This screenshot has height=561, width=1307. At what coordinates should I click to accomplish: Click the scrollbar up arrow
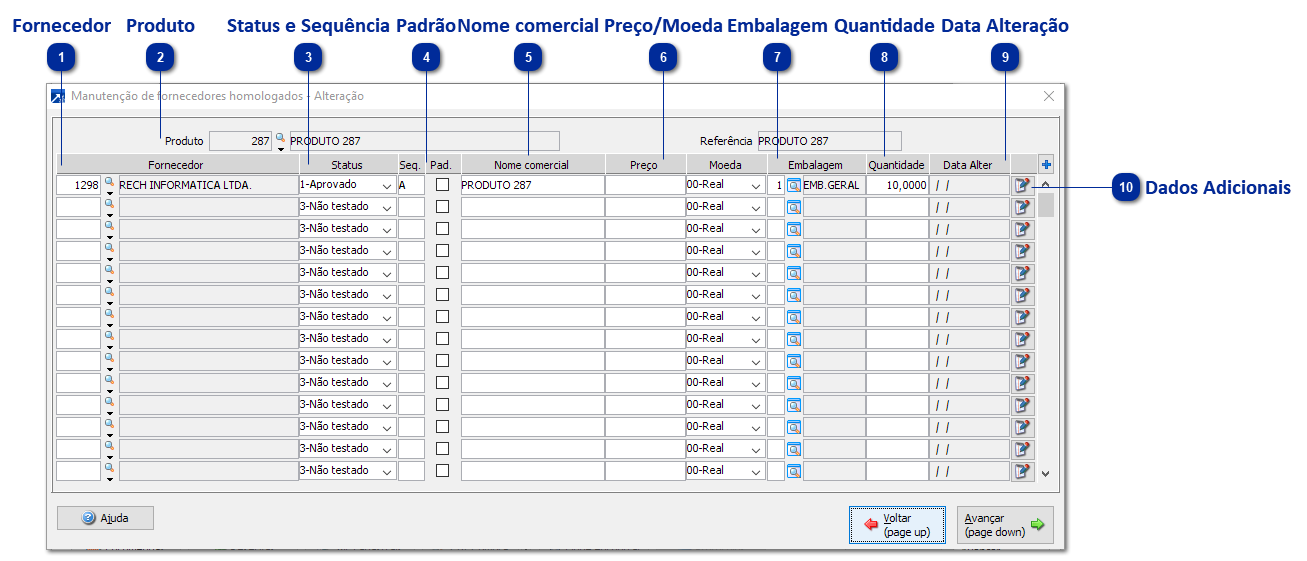(1046, 184)
